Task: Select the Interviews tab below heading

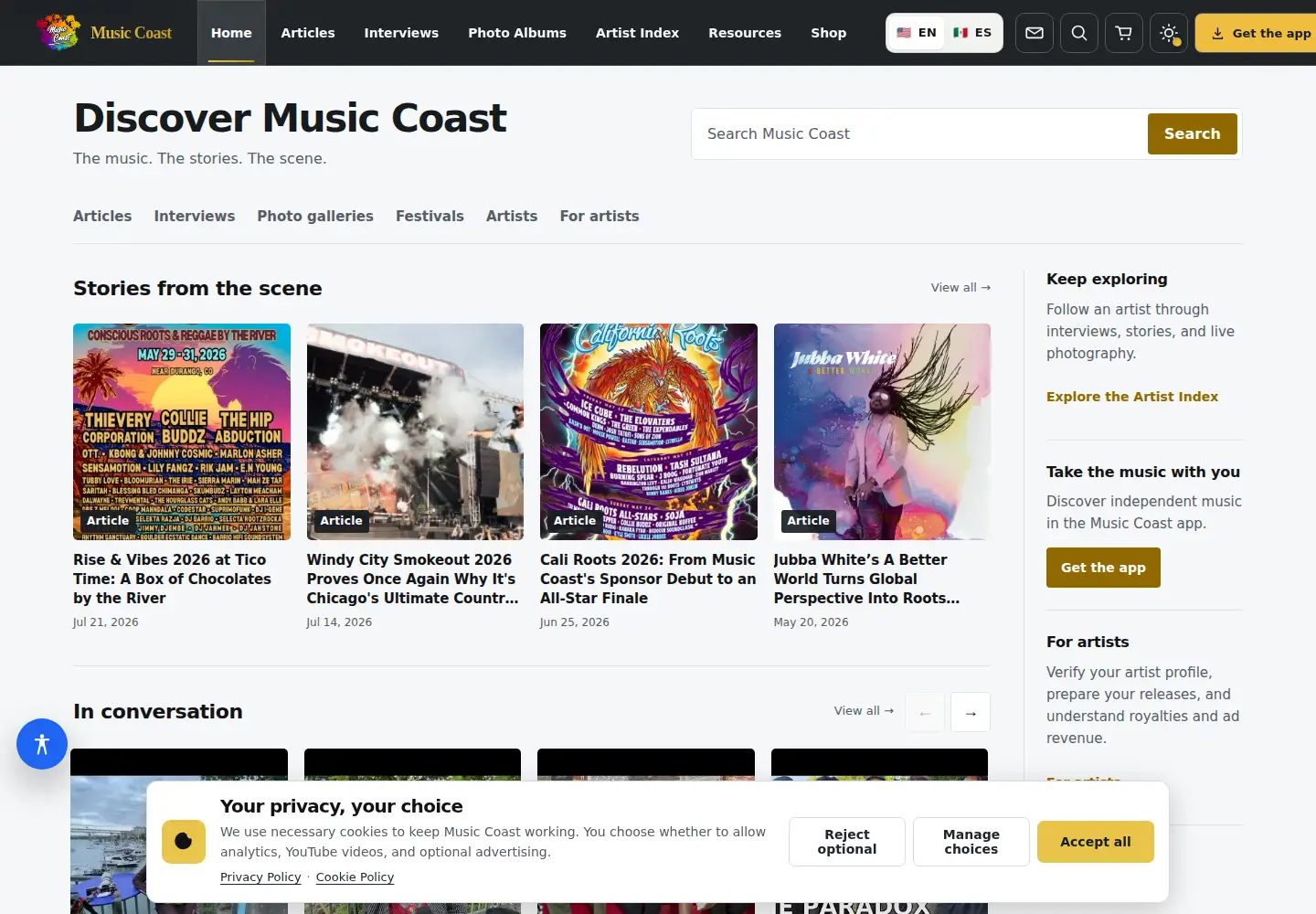Action: pos(195,217)
